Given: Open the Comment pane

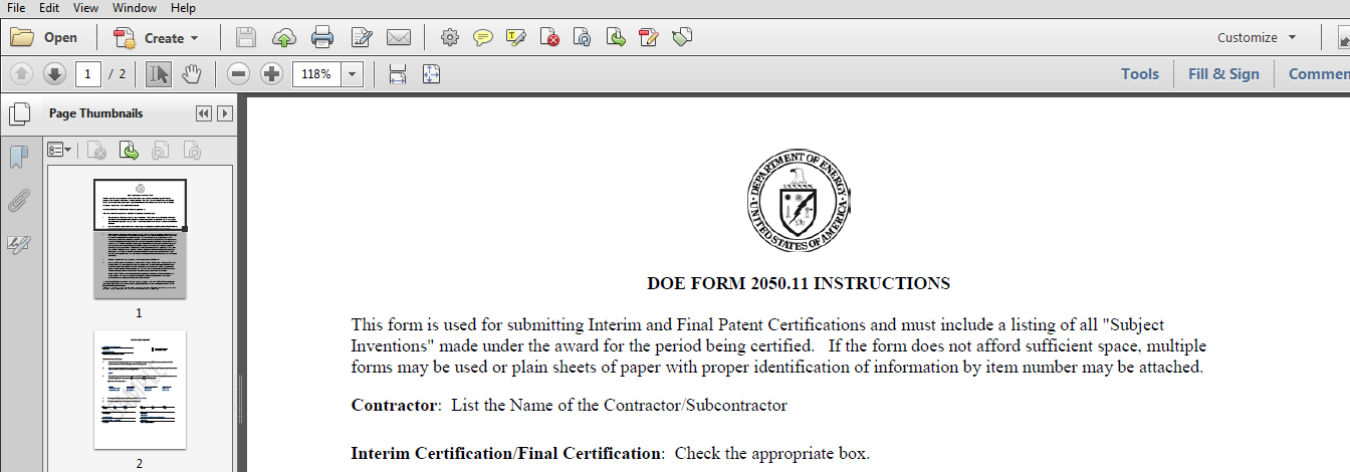Looking at the screenshot, I should (x=1319, y=74).
